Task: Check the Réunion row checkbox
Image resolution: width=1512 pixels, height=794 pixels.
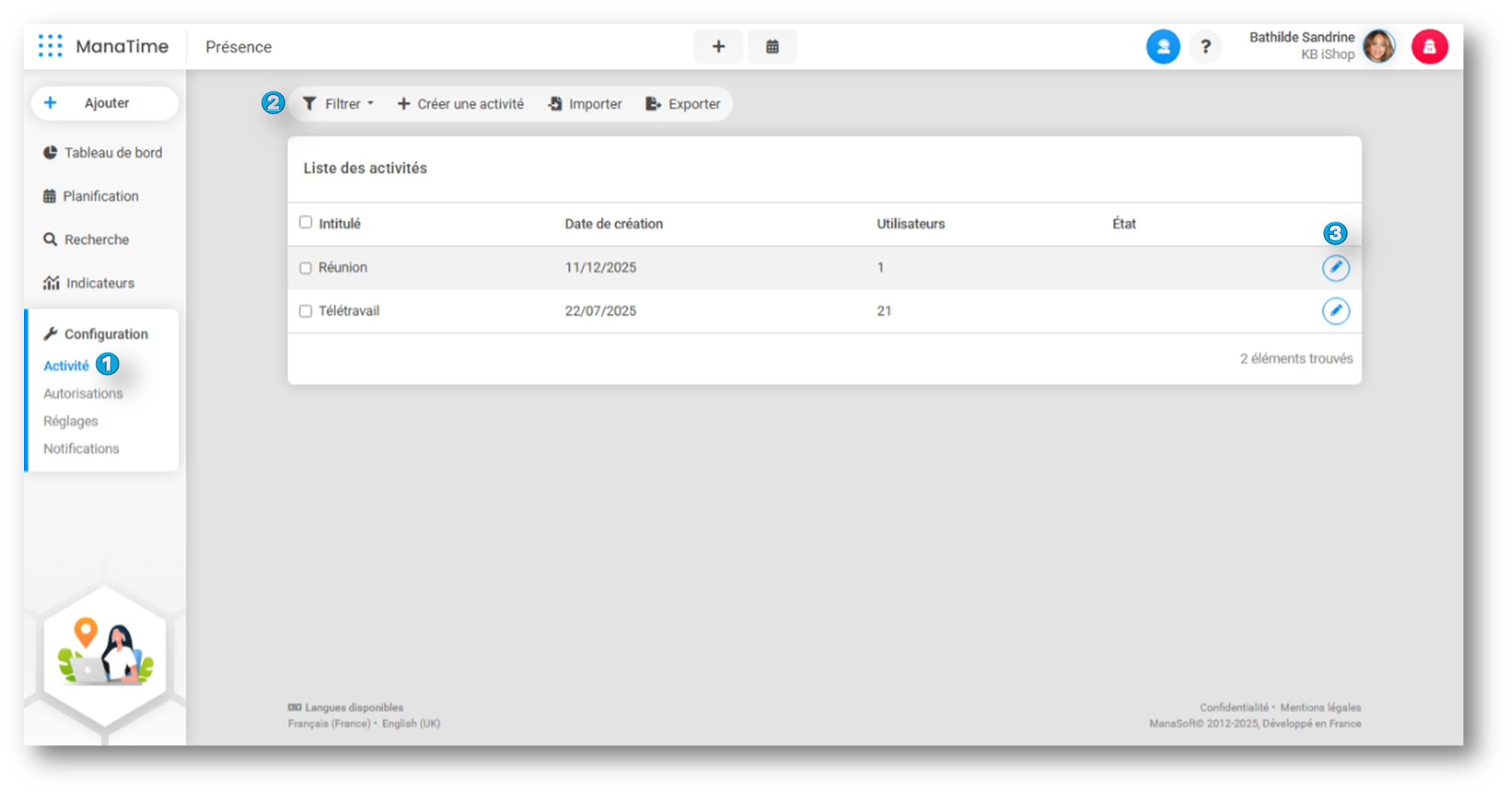Action: 305,268
